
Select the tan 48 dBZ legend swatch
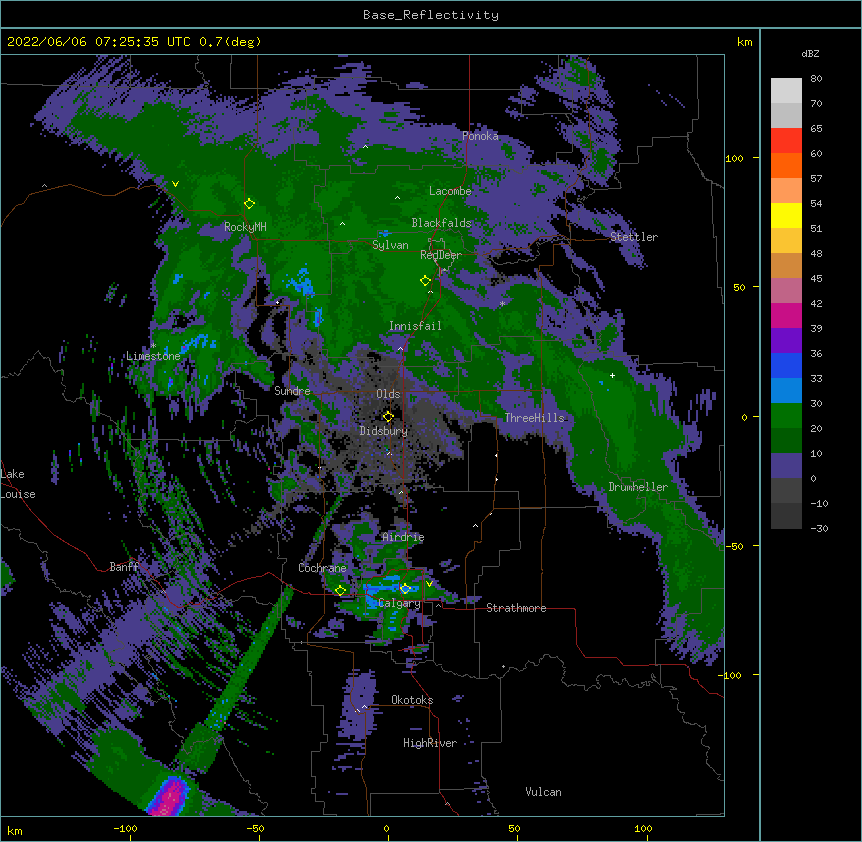pos(786,265)
